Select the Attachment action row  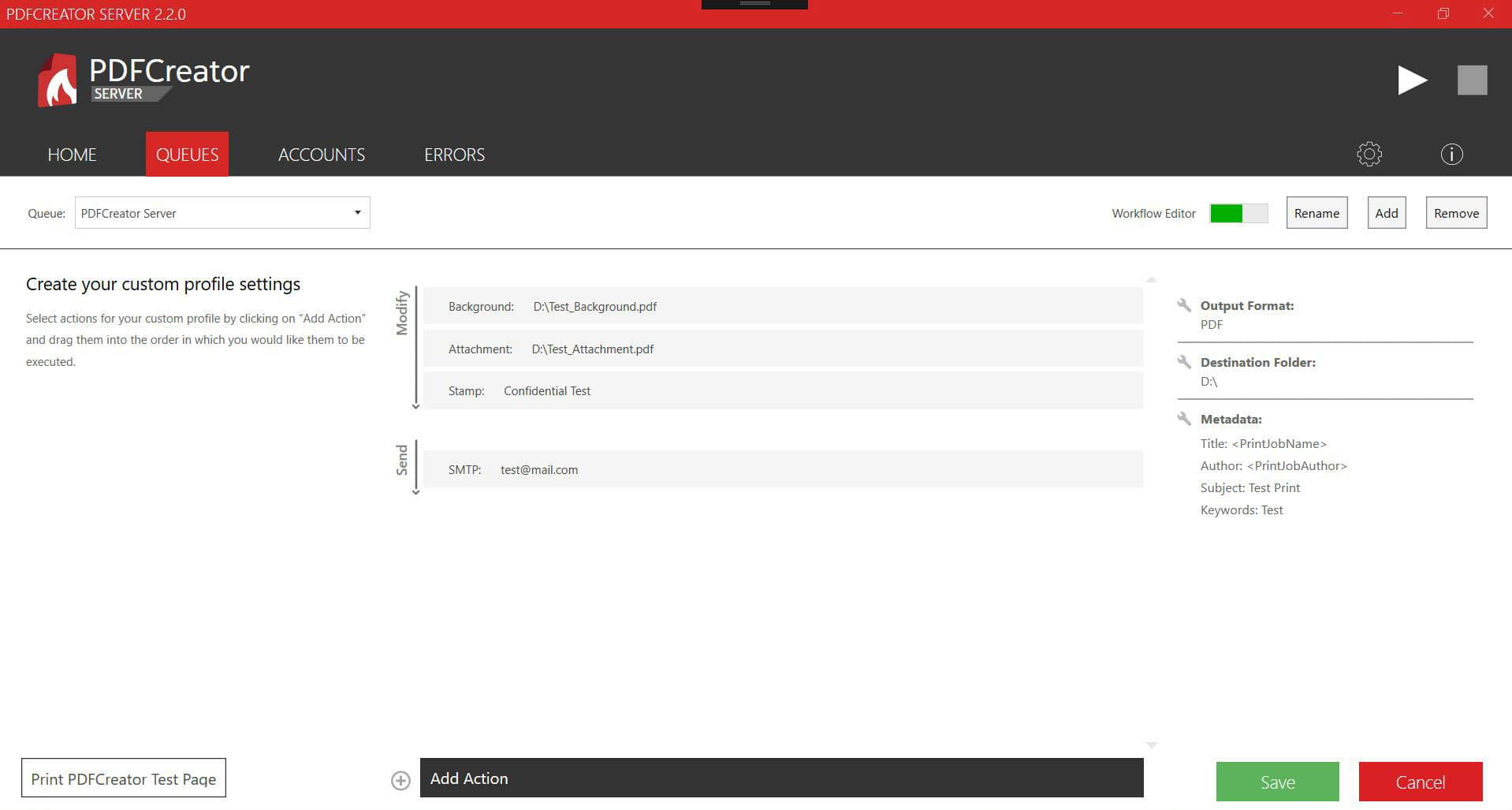[783, 349]
